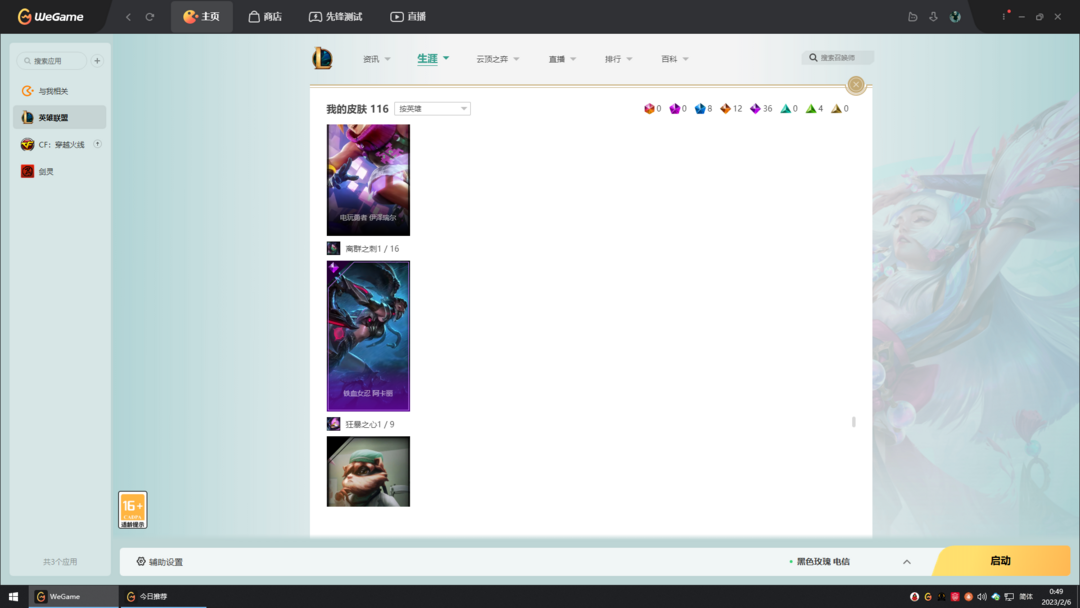Select 英雄联盟 in the sidebar
This screenshot has width=1080, height=608.
pyautogui.click(x=60, y=117)
